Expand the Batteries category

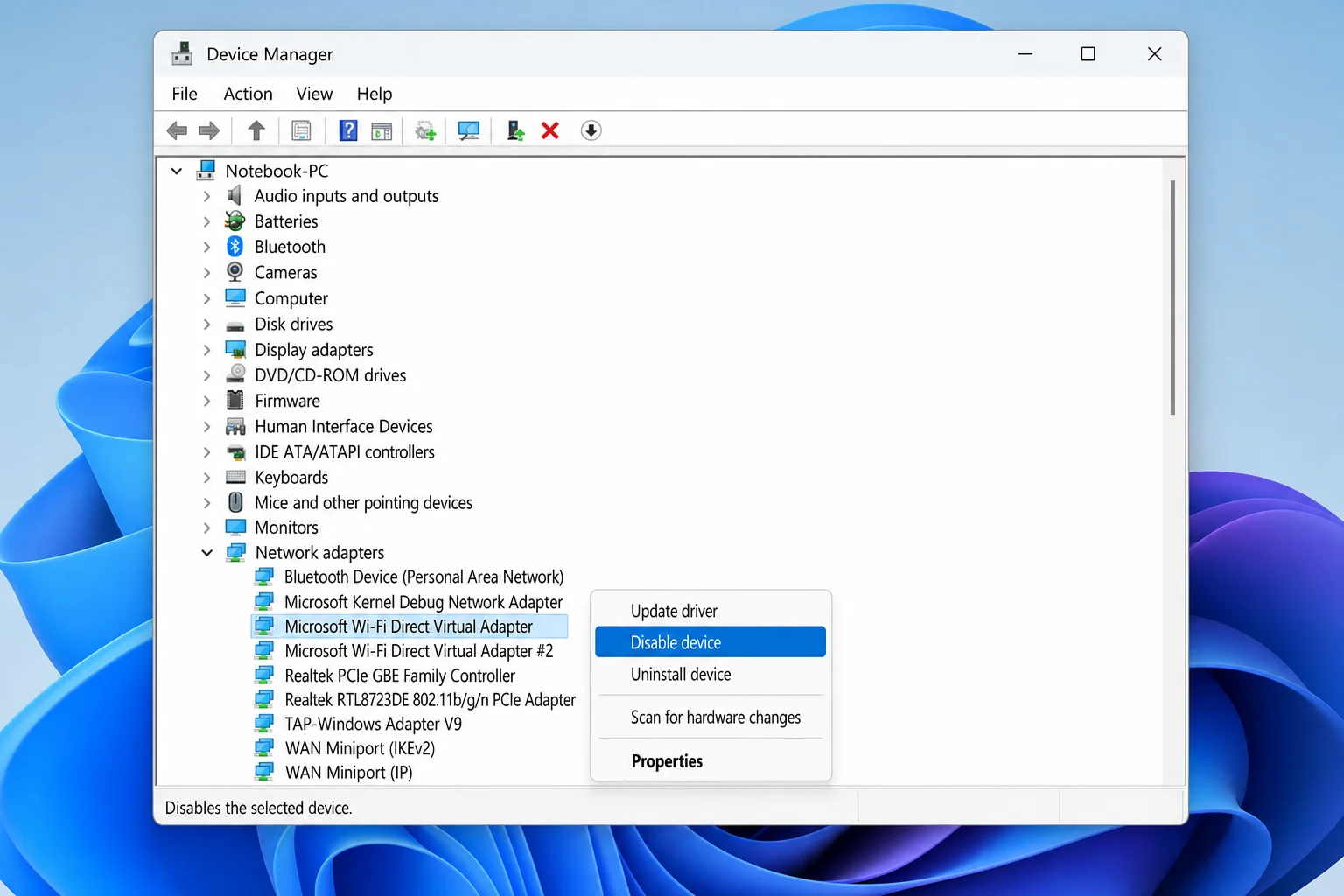[206, 222]
